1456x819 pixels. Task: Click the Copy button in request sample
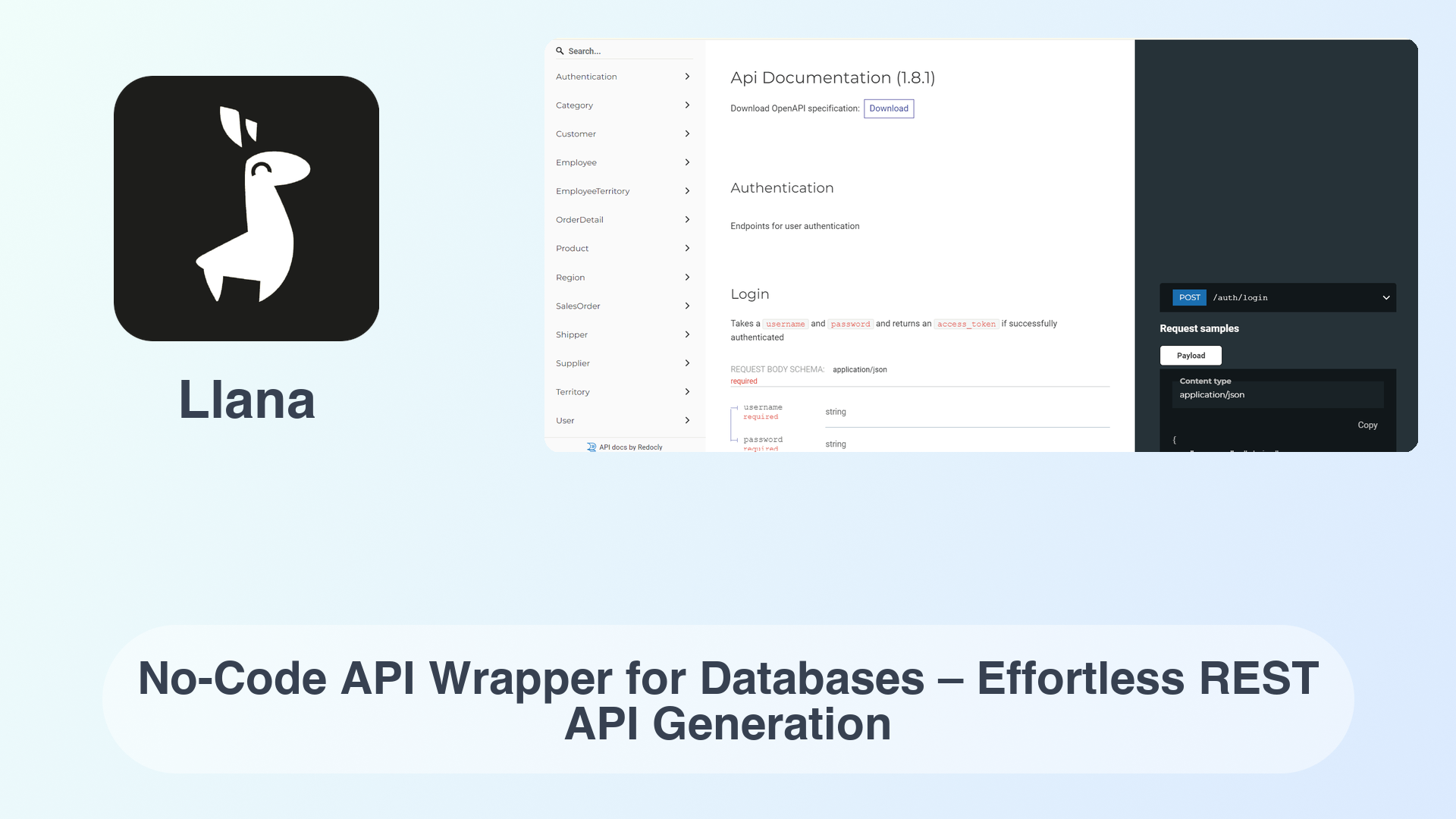tap(1367, 424)
